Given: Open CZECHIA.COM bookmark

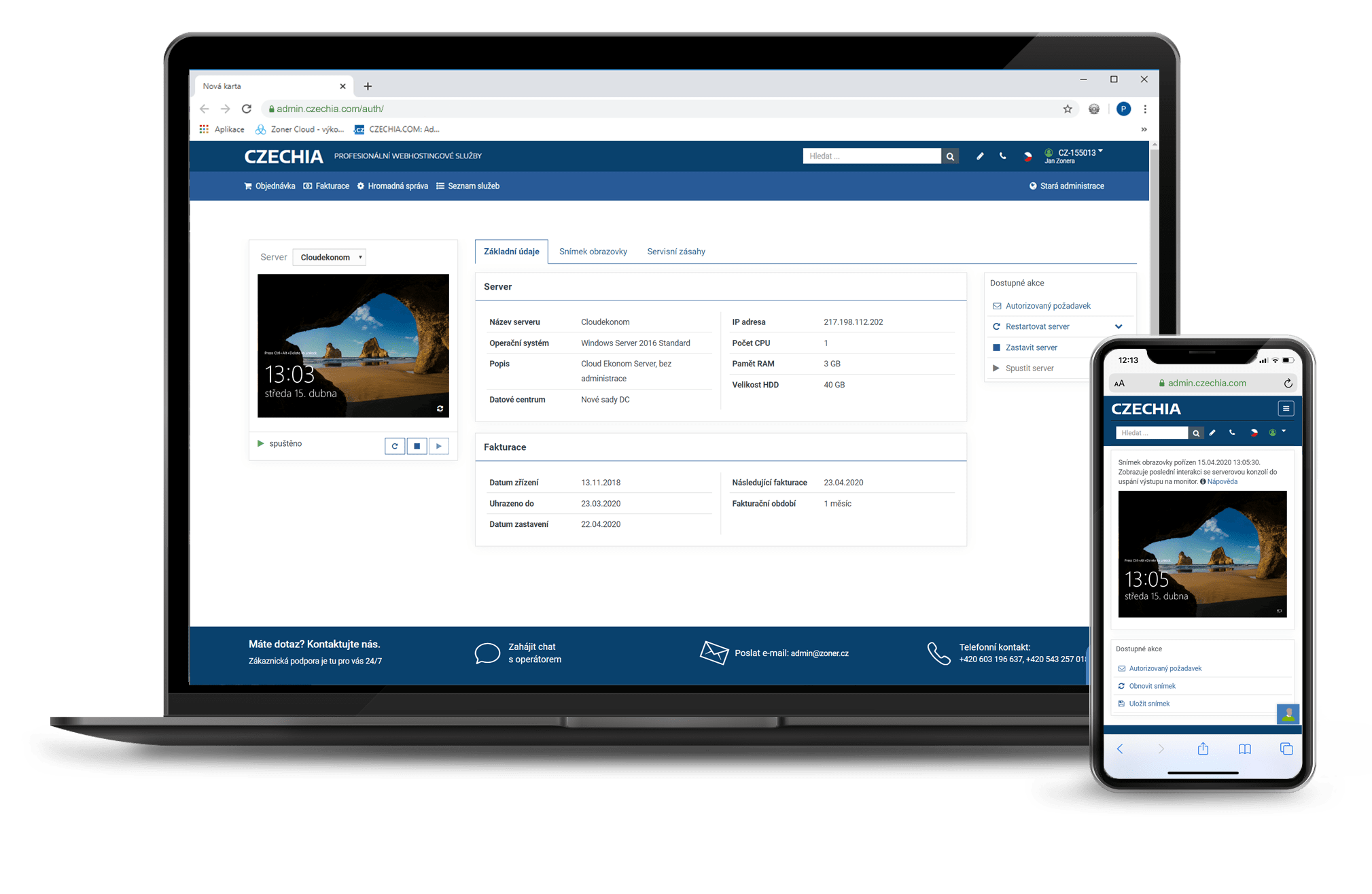Looking at the screenshot, I should pos(397,129).
